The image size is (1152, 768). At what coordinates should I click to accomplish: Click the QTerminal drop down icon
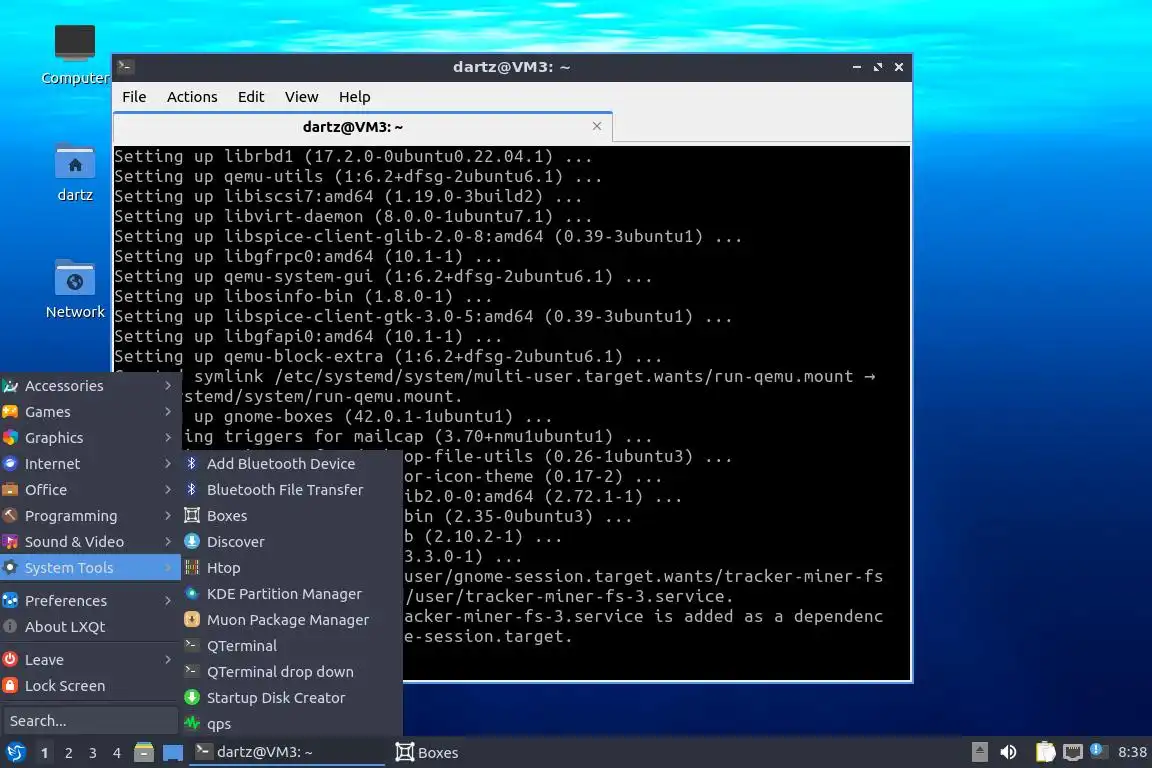(192, 671)
